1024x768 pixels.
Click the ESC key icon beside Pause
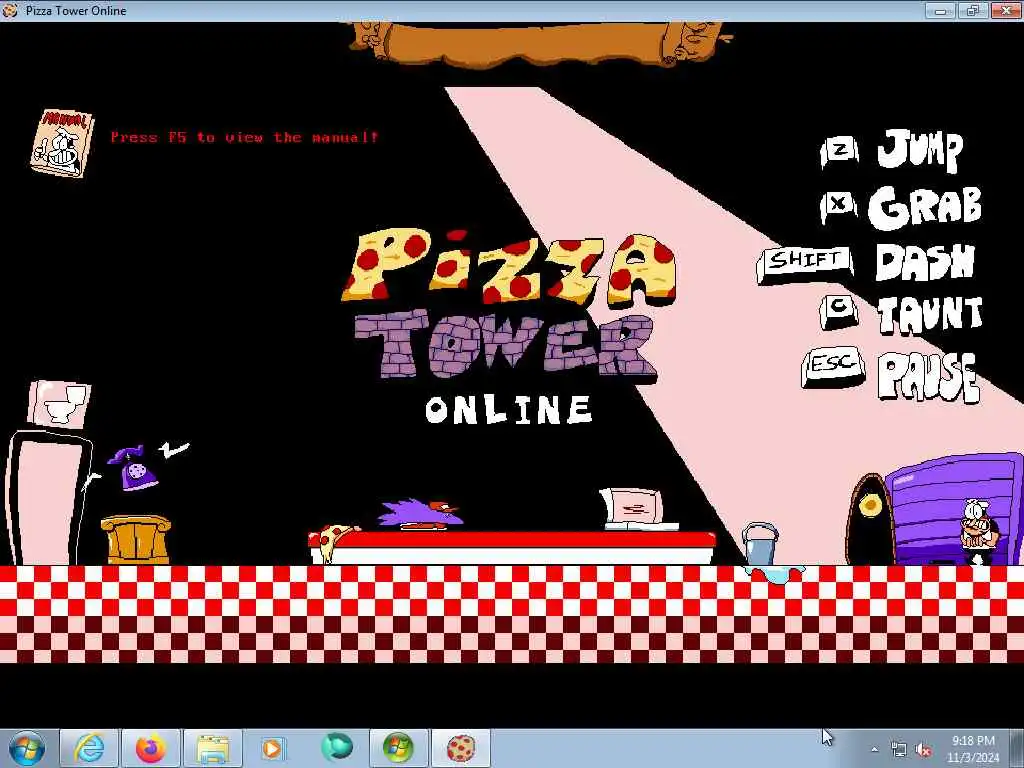point(834,366)
